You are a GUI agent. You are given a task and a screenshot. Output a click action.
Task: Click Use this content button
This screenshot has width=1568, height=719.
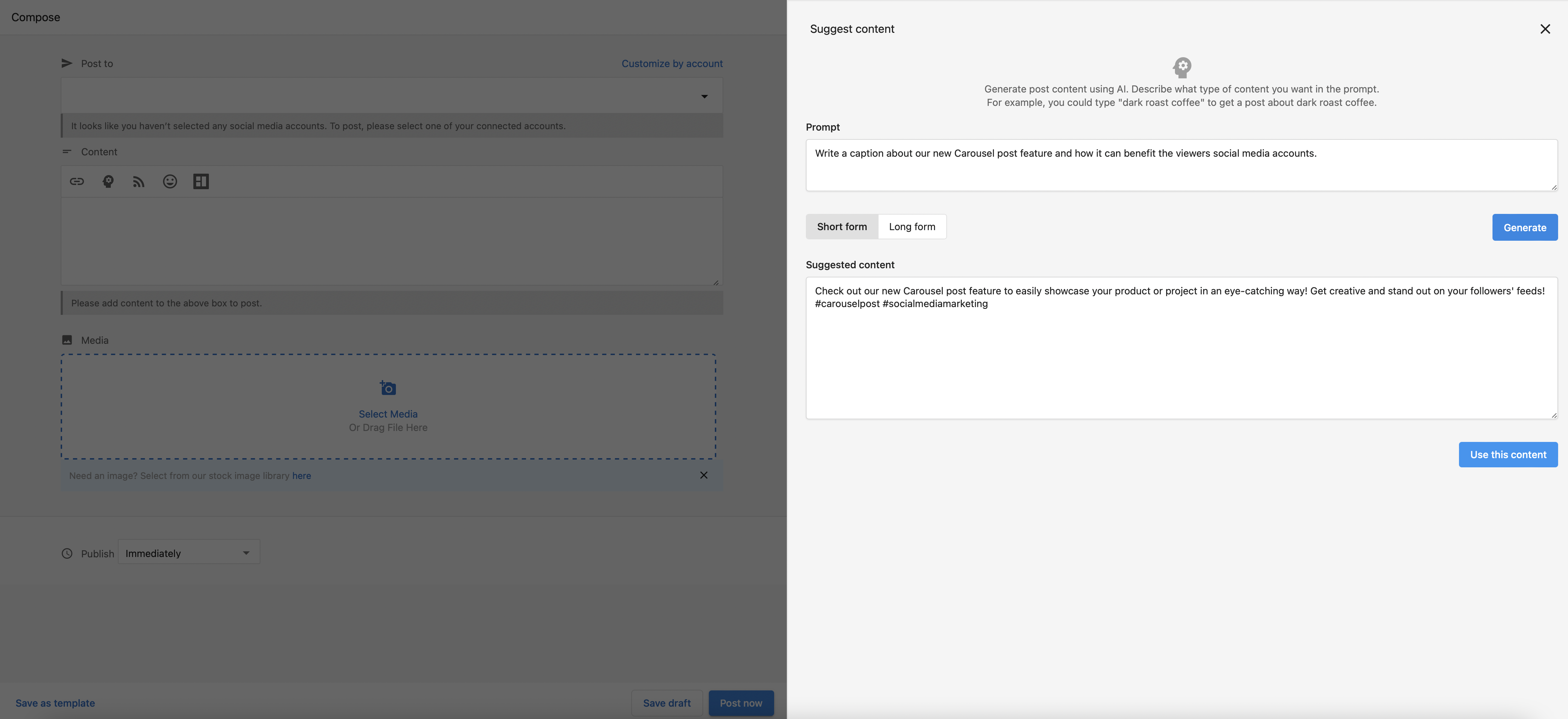click(1508, 455)
